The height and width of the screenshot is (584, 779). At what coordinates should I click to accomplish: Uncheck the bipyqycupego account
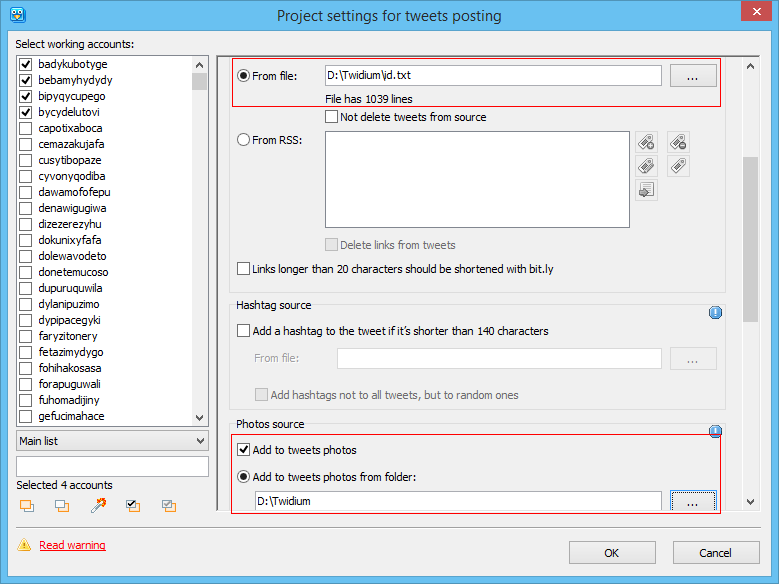25,96
